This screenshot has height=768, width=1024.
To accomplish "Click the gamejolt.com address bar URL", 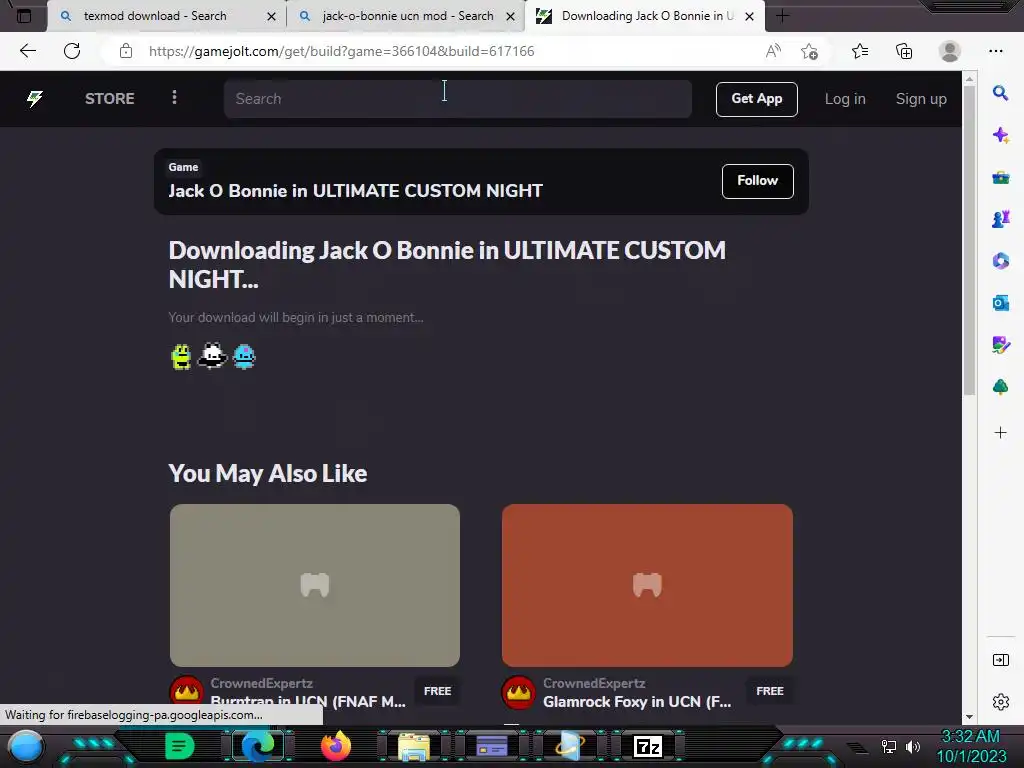I will 342,51.
